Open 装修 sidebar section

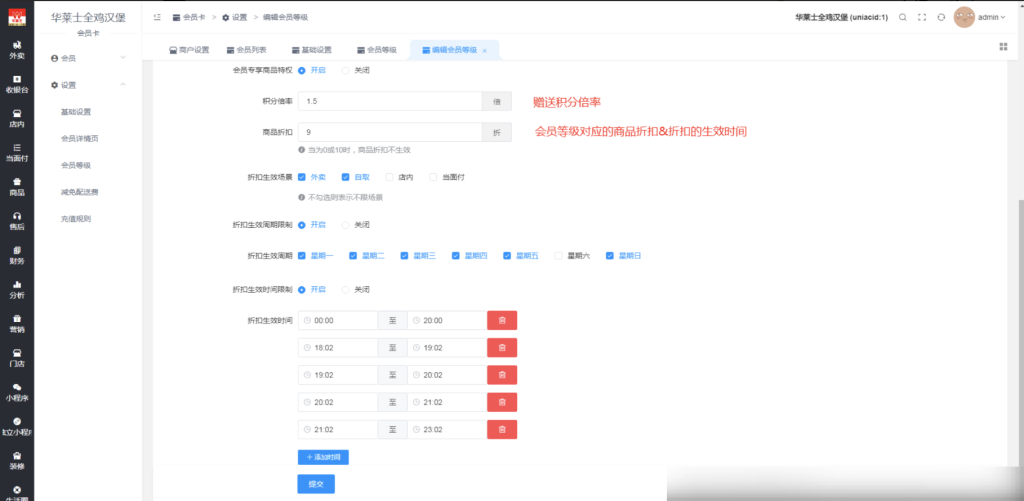pos(17,461)
